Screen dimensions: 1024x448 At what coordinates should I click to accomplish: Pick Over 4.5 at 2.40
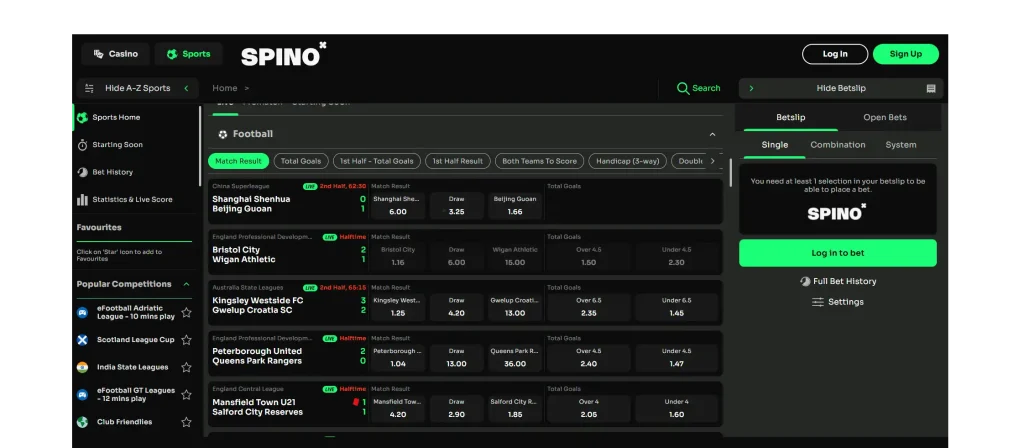tap(588, 358)
